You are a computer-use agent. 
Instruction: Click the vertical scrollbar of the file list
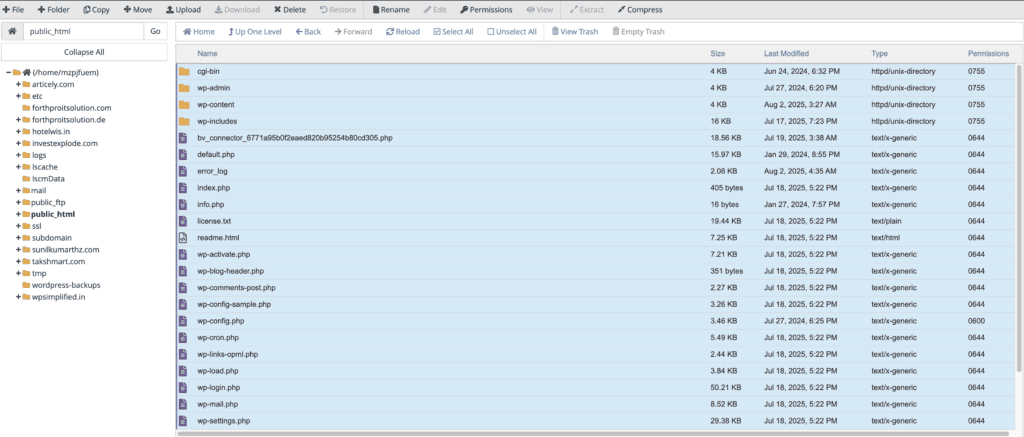pos(1019,216)
